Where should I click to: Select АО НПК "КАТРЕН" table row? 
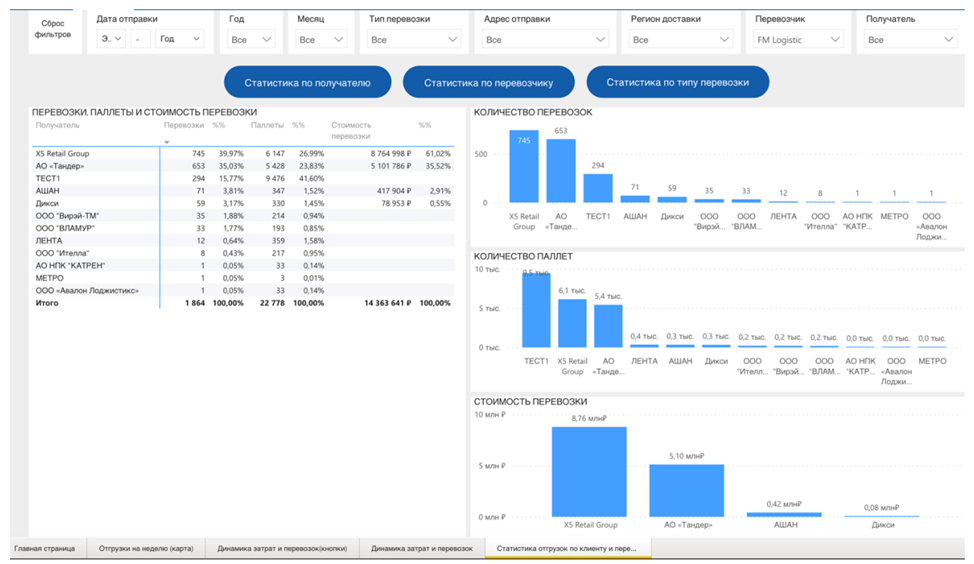point(243,265)
